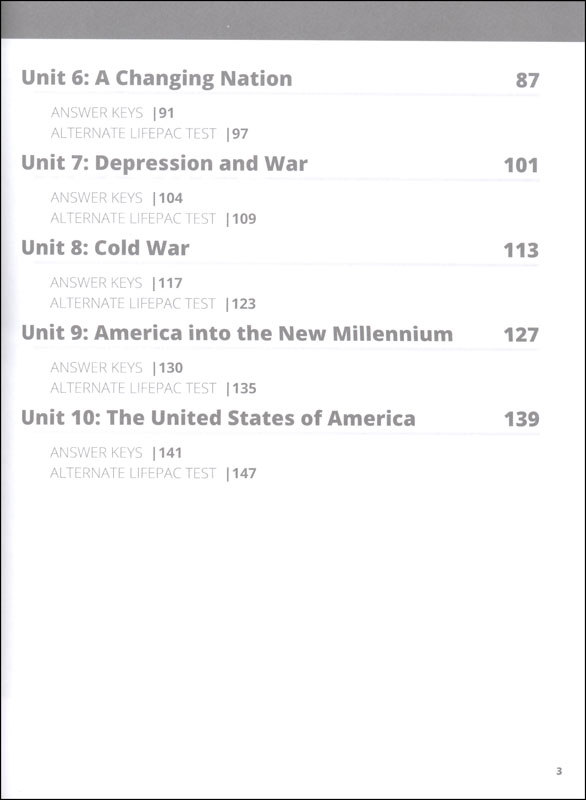Click Unit 9: America into the New Millennium
Image resolution: width=586 pixels, height=800 pixels.
237,334
